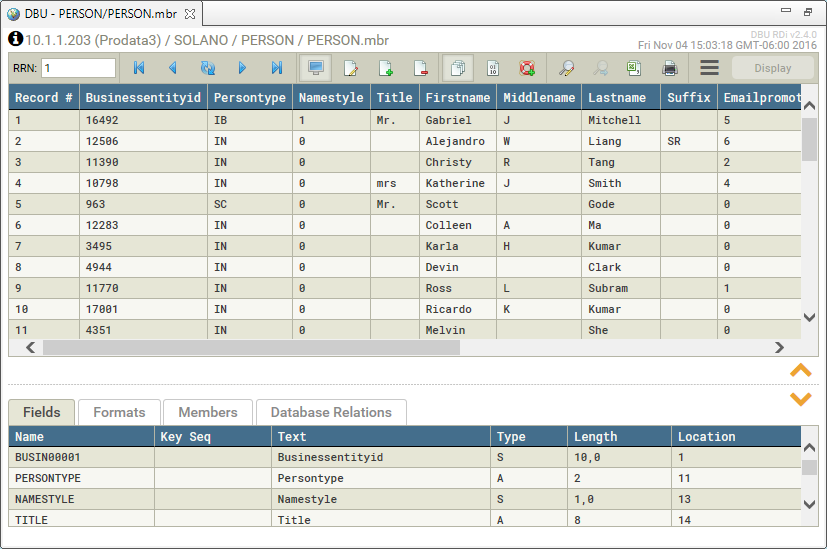The height and width of the screenshot is (549, 827).
Task: Expand lower panel with orange down chevron
Action: (x=801, y=399)
